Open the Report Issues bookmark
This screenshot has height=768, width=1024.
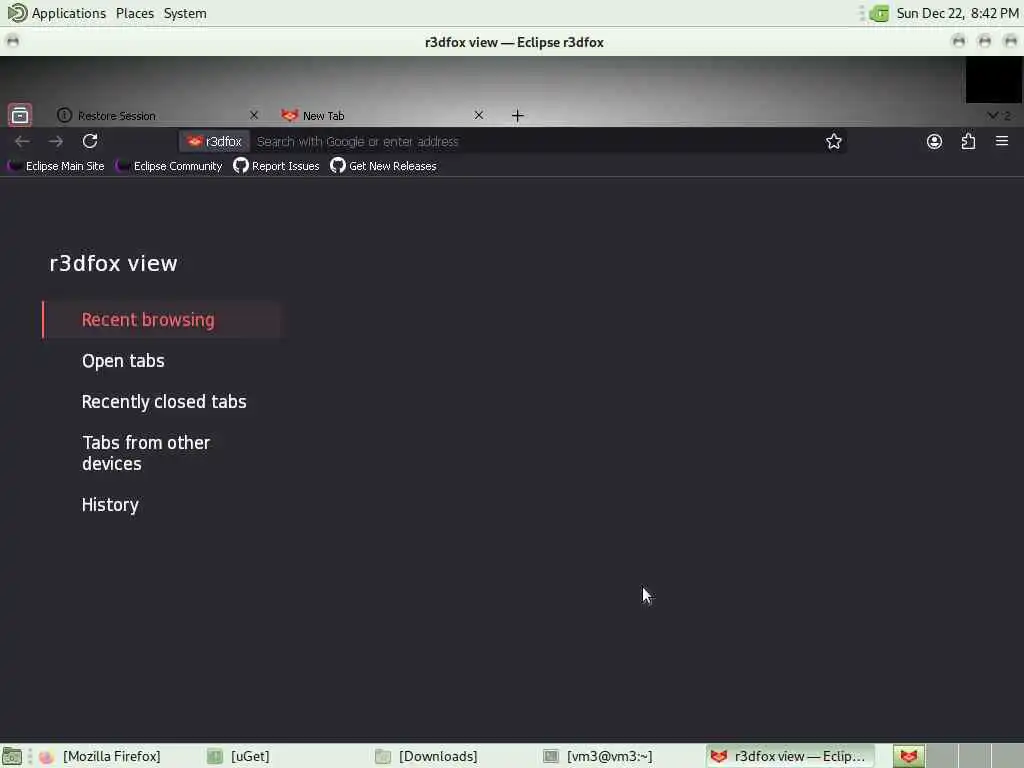(x=276, y=166)
